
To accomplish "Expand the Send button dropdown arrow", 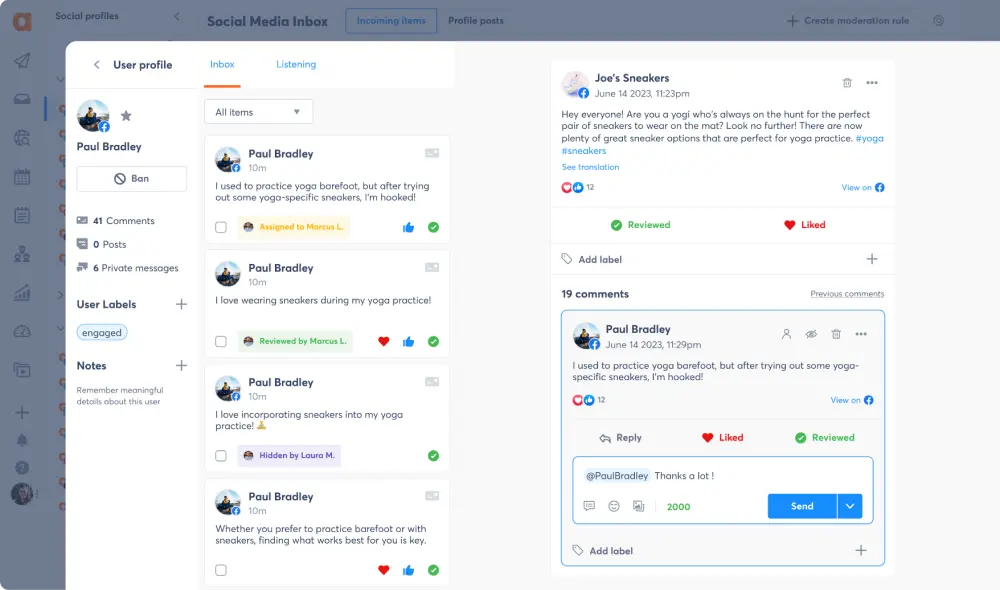I will (x=849, y=506).
